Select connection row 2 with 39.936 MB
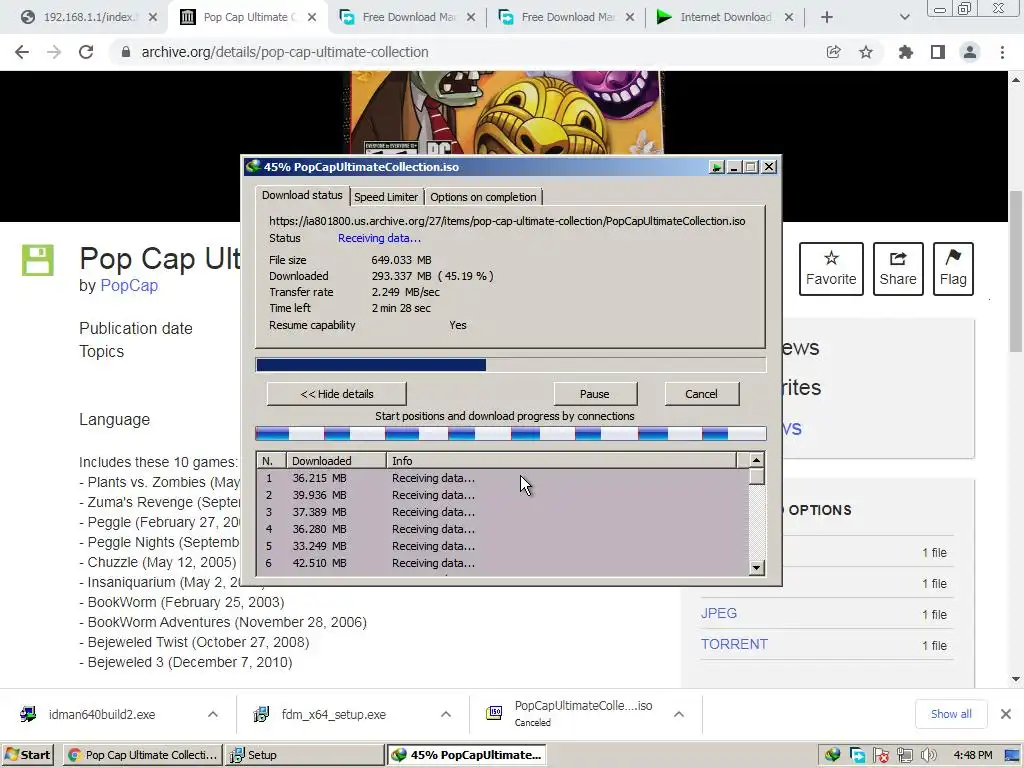1024x768 pixels. [502, 495]
